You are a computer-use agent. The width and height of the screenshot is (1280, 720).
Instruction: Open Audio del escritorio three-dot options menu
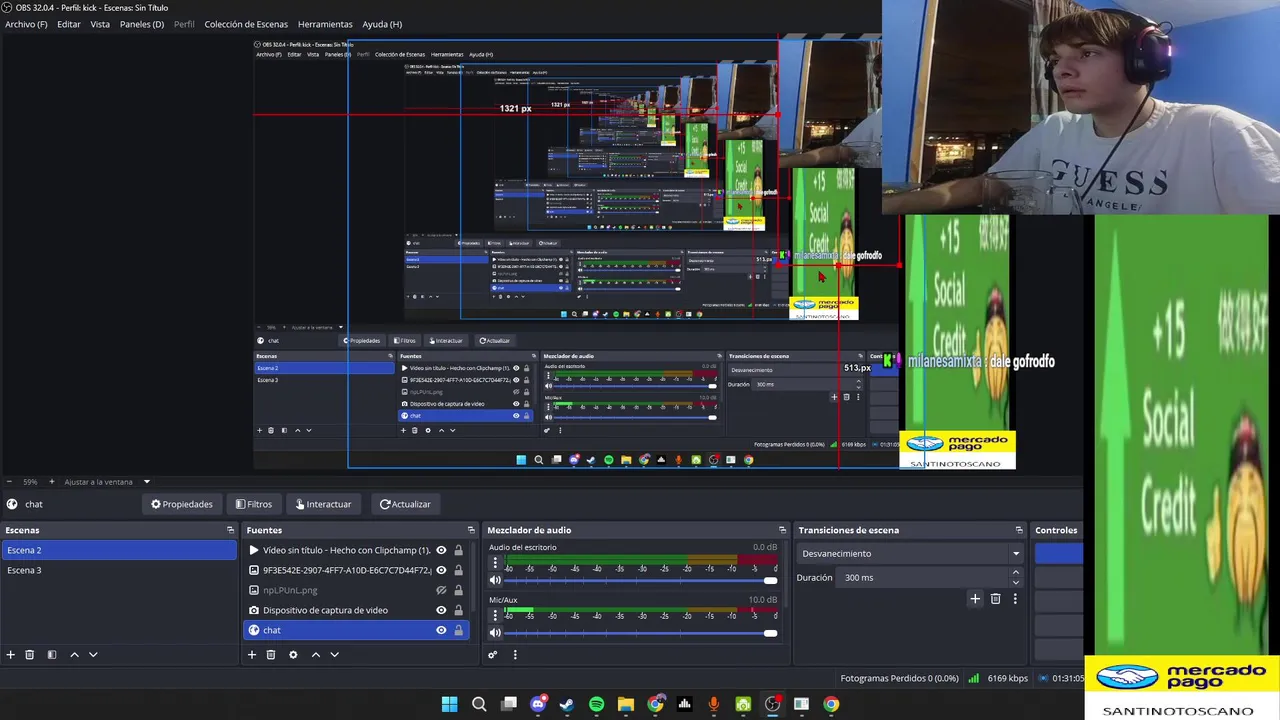click(x=495, y=563)
